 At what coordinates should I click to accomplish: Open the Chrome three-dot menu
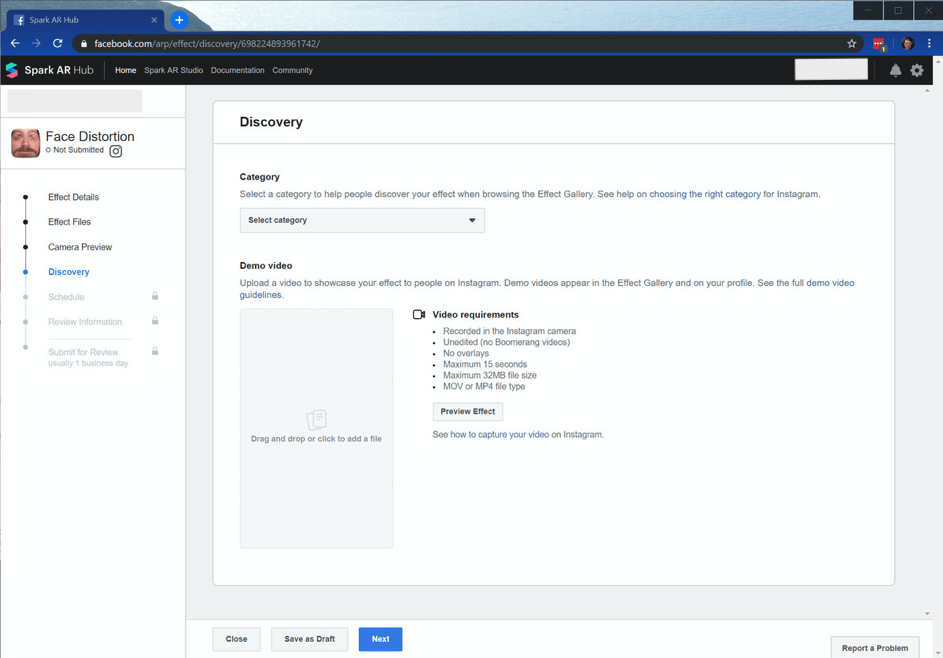tap(929, 43)
